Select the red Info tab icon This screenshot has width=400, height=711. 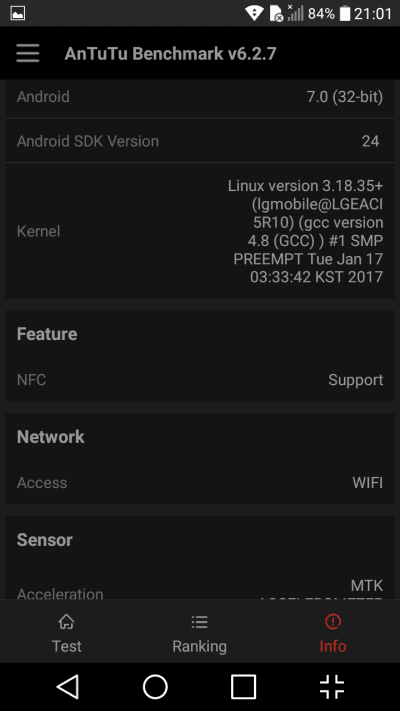tap(333, 621)
